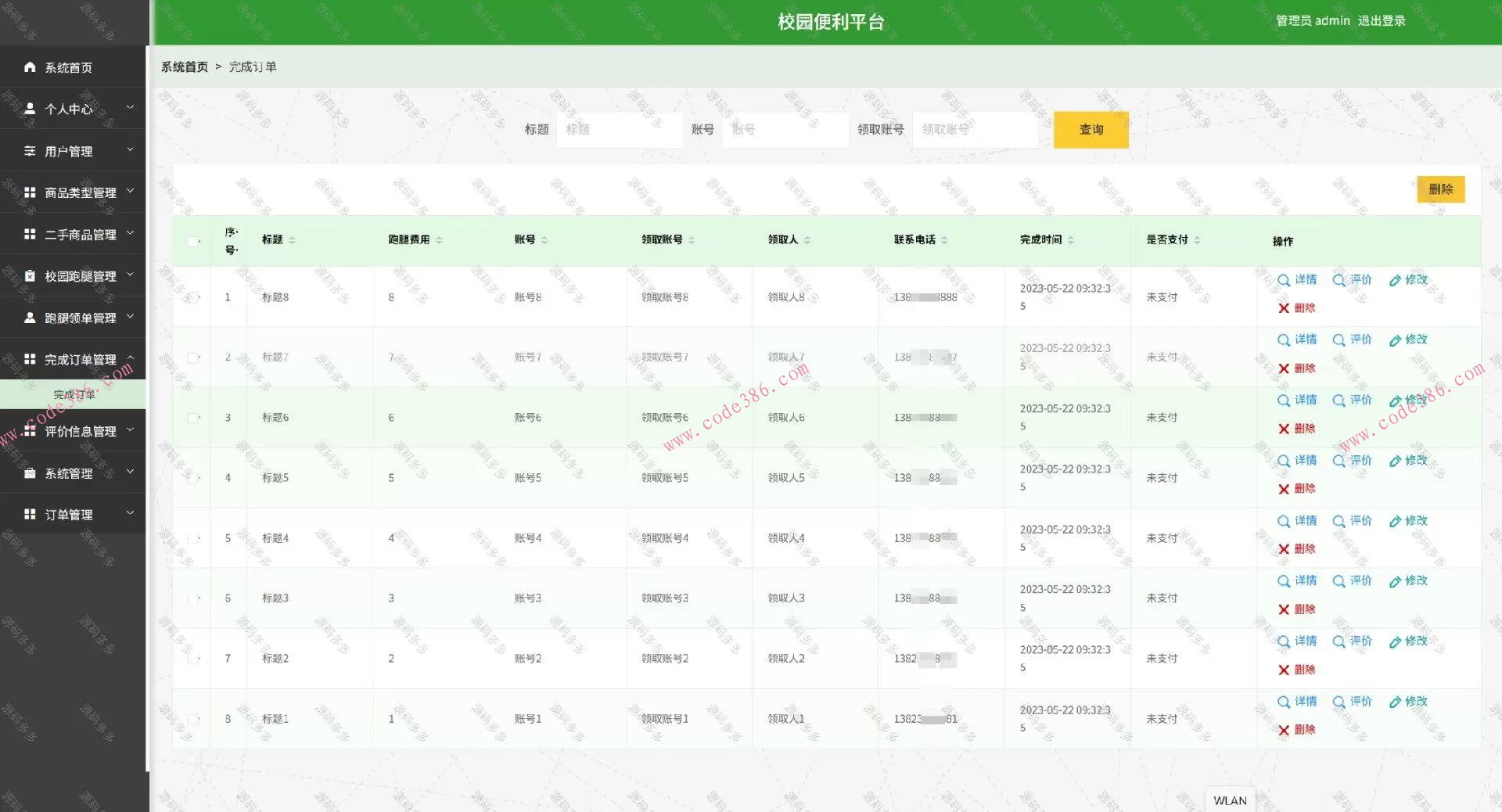Click the red X delete icon in 标题1 row
The image size is (1502, 812).
coord(1284,730)
